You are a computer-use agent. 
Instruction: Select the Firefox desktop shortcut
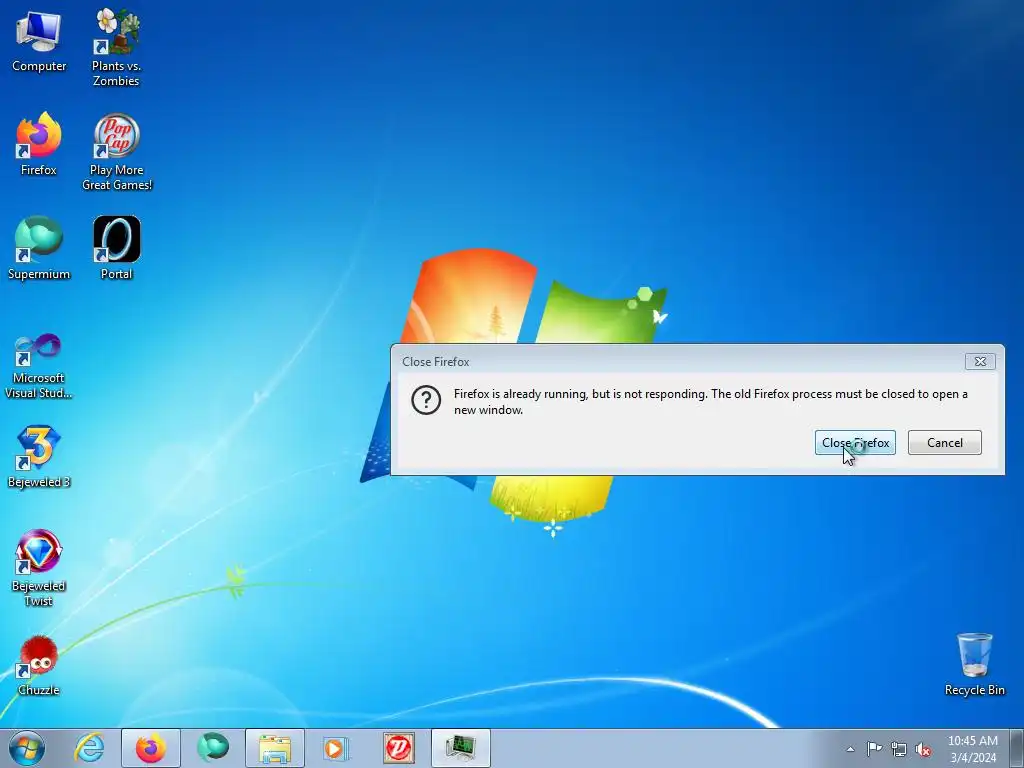pos(39,144)
